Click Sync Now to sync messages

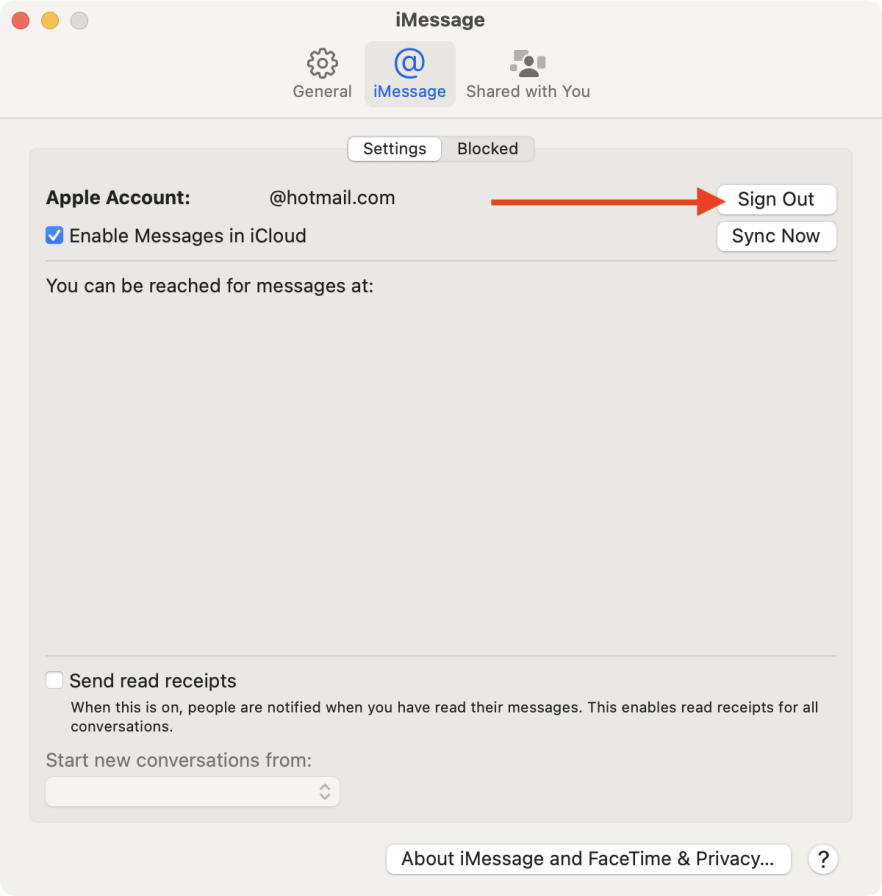pos(776,236)
